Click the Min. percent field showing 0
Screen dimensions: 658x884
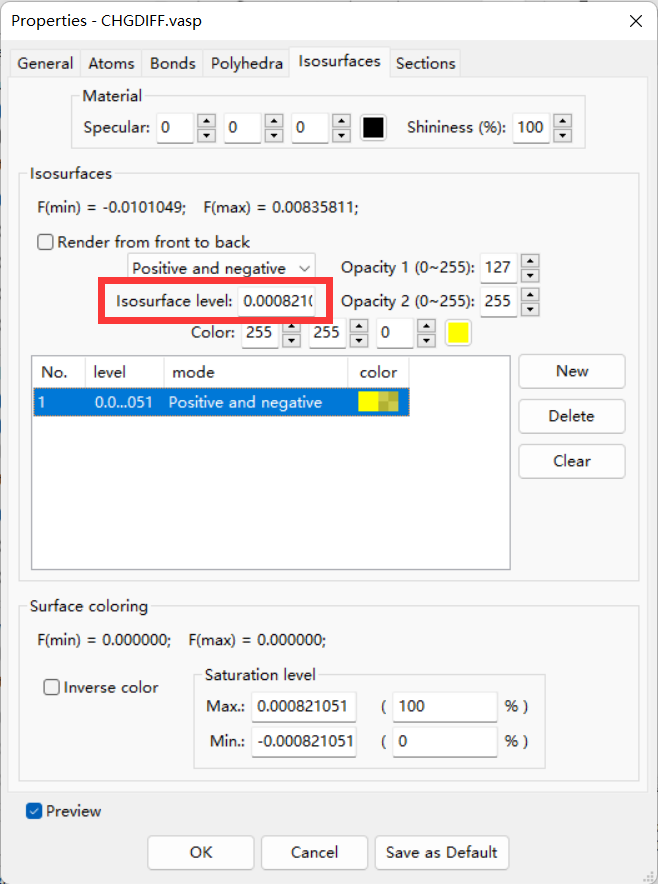tap(445, 741)
